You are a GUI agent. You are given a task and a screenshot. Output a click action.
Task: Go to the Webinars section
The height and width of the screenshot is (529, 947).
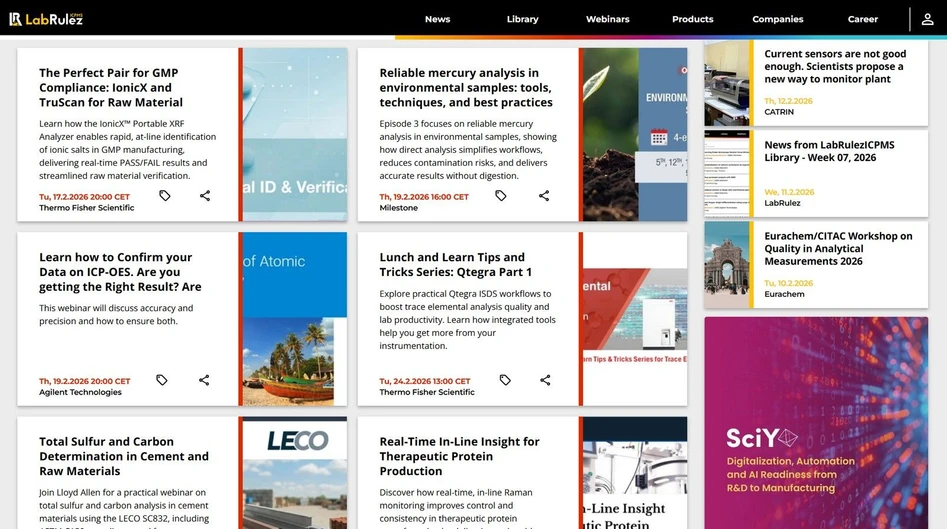(x=607, y=19)
